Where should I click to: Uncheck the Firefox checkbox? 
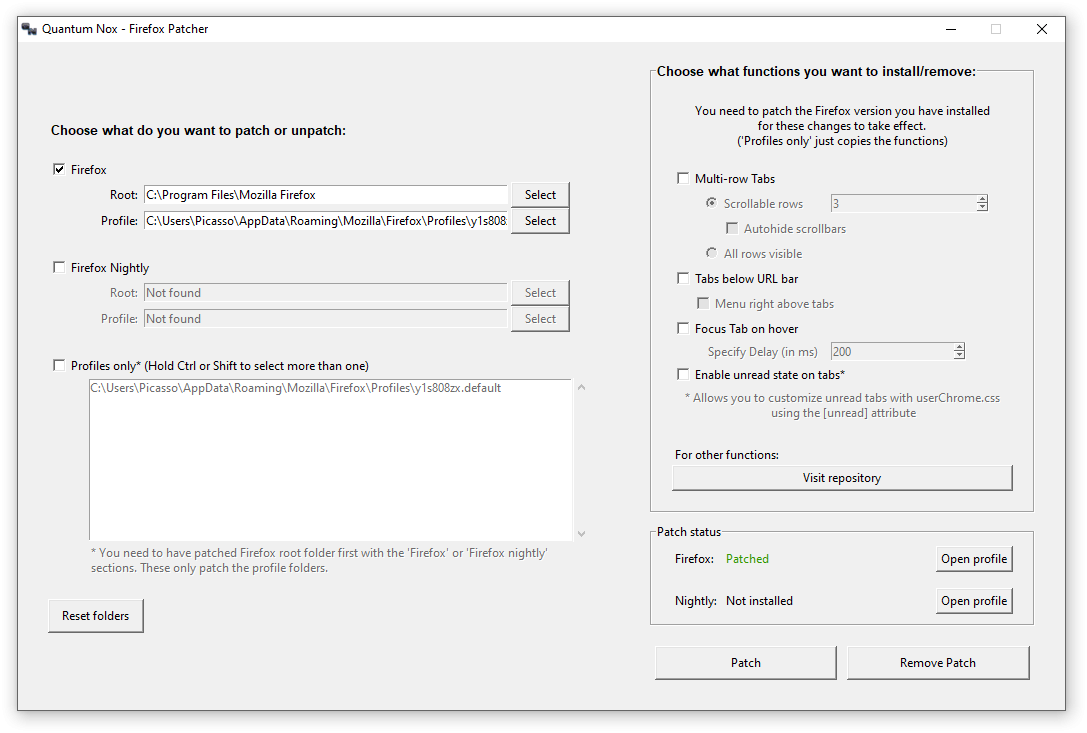(59, 169)
